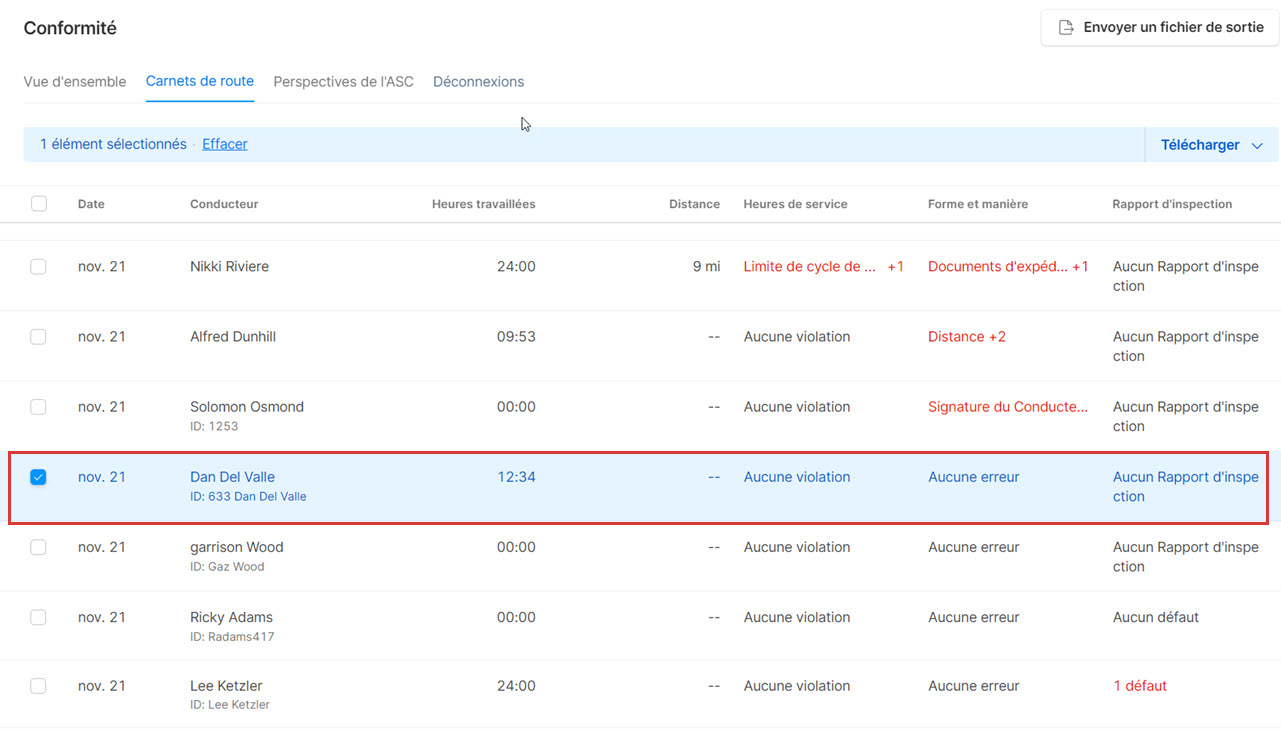1281x732 pixels.
Task: Click the 1 défaut inspection entry
Action: [x=1140, y=686]
